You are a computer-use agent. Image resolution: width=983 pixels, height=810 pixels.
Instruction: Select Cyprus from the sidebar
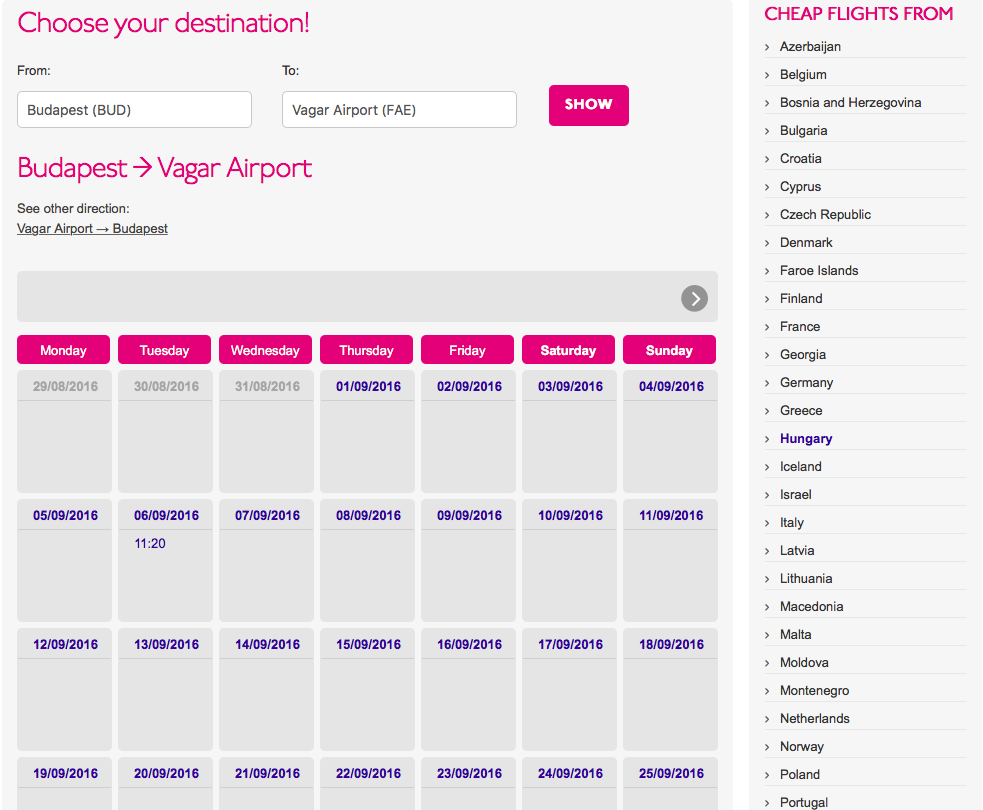pos(800,186)
